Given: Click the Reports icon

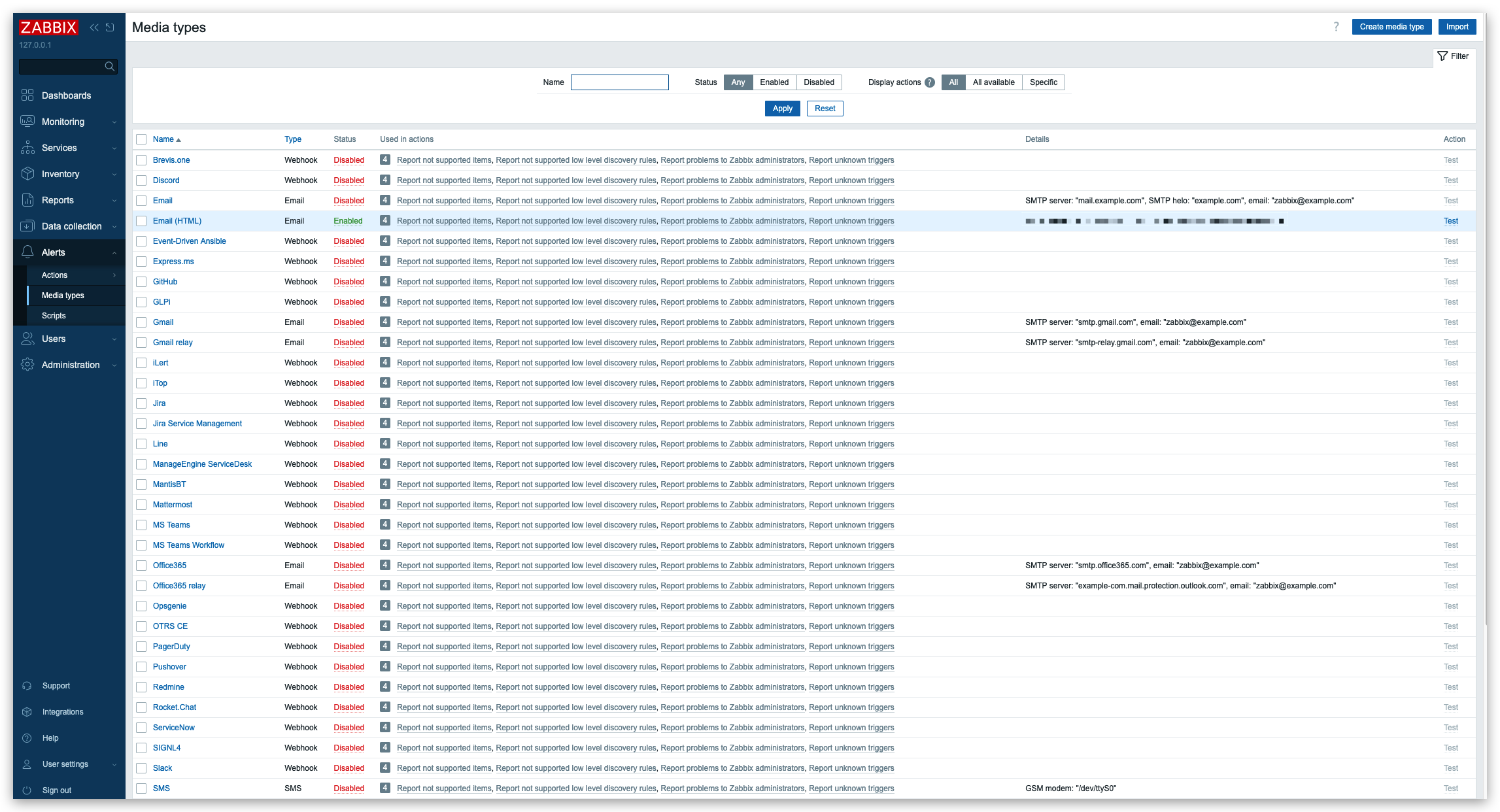Looking at the screenshot, I should click(x=27, y=200).
